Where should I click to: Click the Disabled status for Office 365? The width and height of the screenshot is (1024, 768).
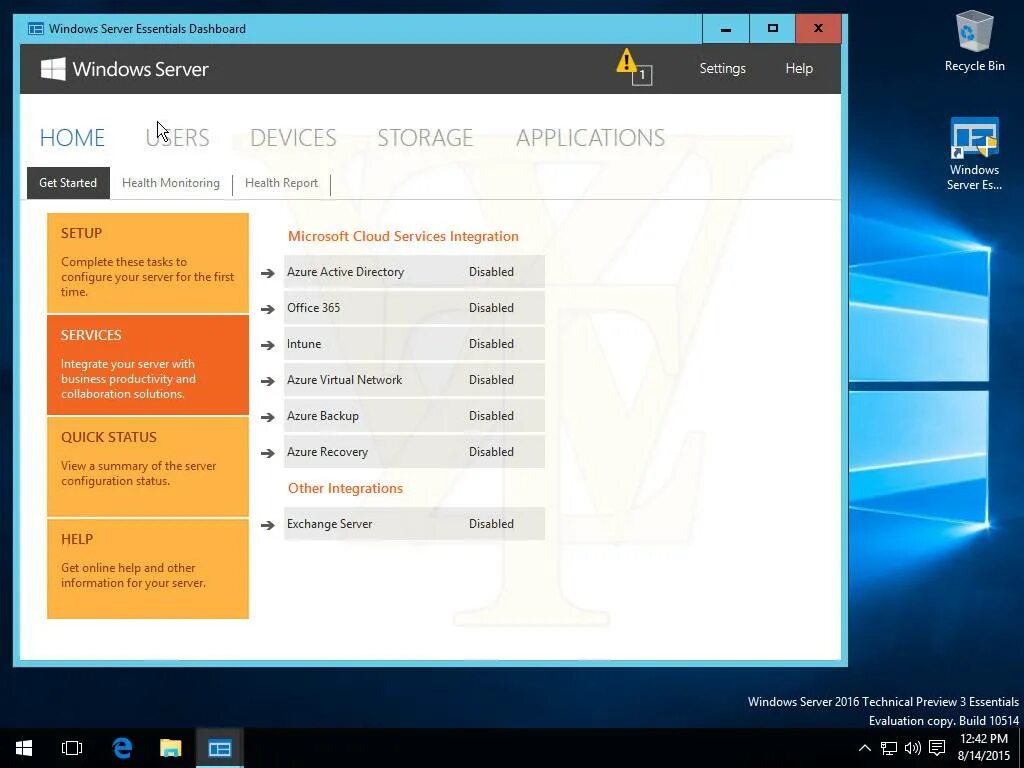coord(491,308)
